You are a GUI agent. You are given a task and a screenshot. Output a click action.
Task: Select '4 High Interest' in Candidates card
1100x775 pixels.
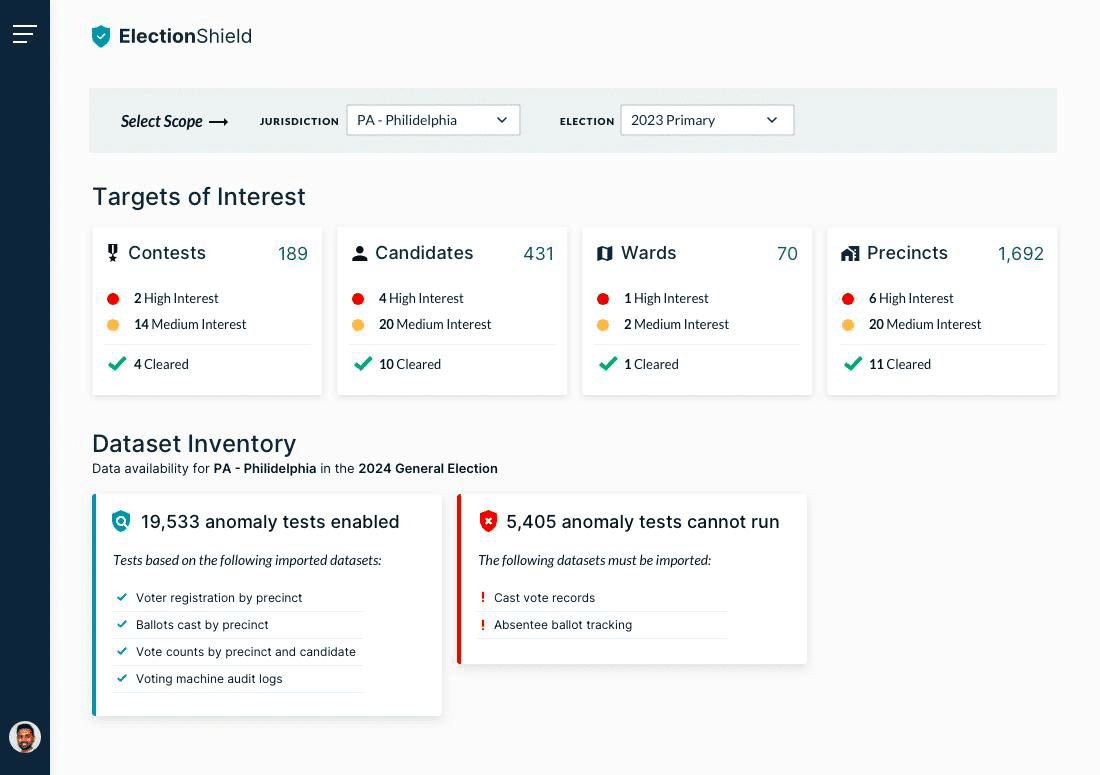421,298
